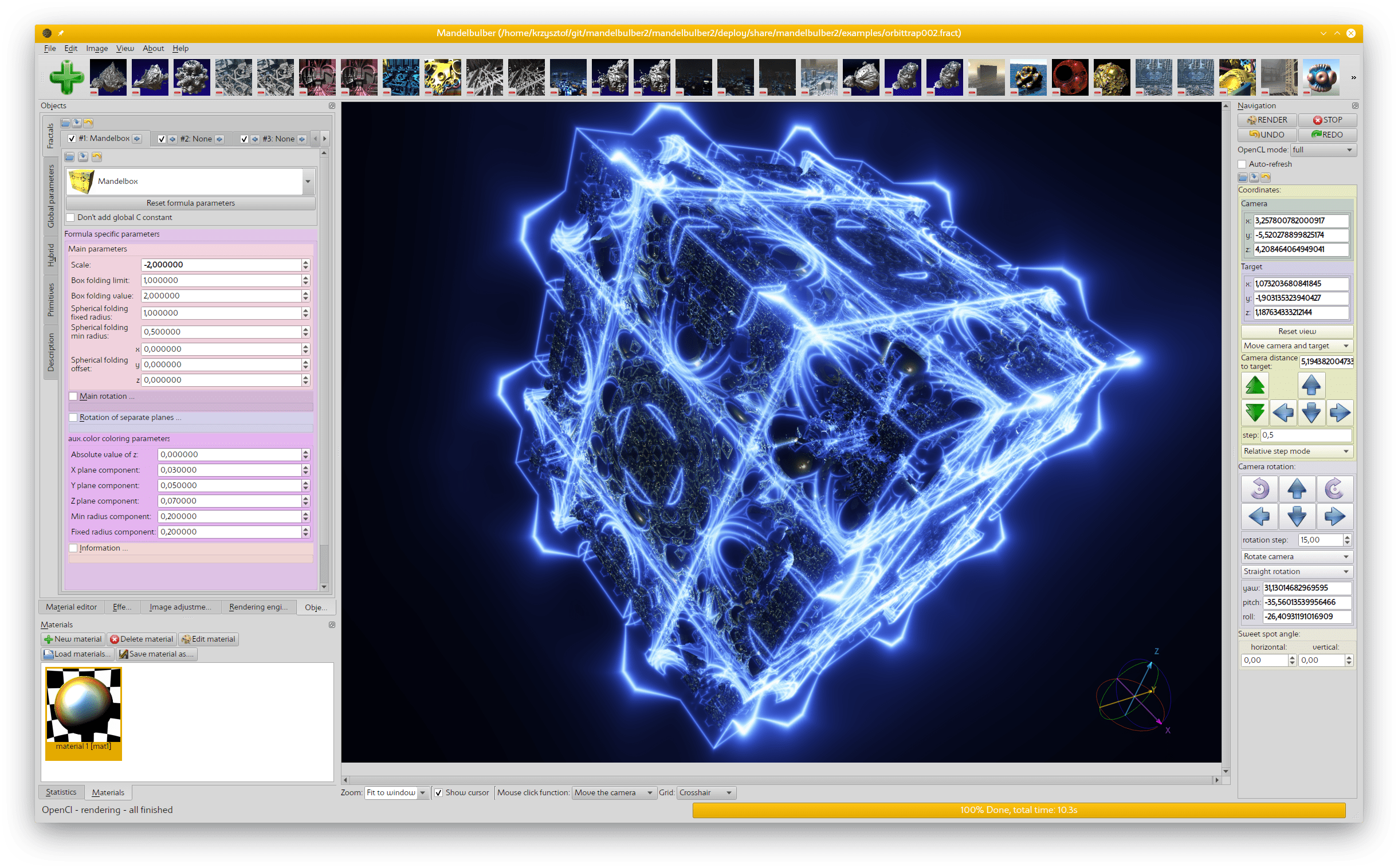Click the Reset view button
Screen dimensions: 1398x868
tap(1297, 331)
